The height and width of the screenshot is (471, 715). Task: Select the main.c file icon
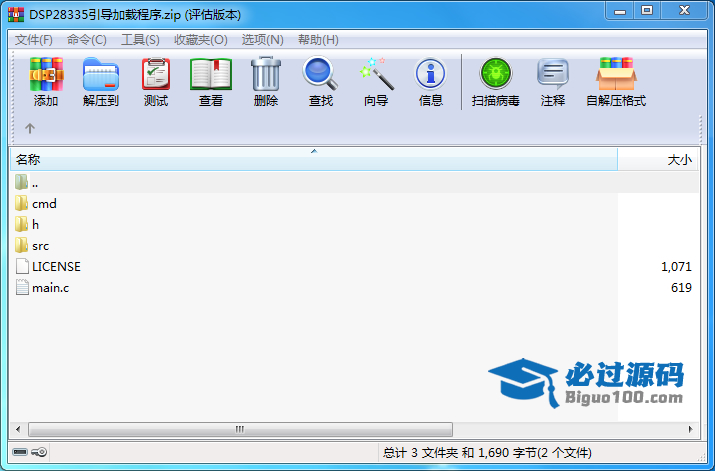22,287
